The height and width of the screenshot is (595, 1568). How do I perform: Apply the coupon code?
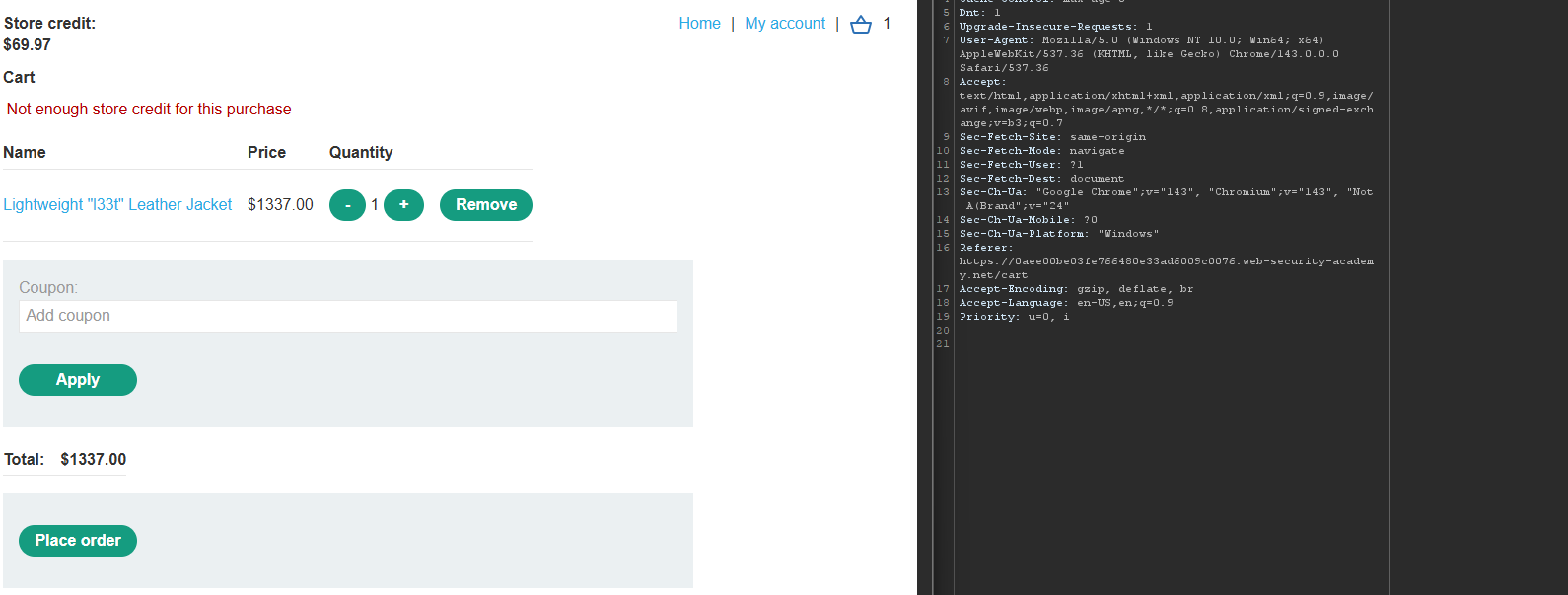[78, 380]
